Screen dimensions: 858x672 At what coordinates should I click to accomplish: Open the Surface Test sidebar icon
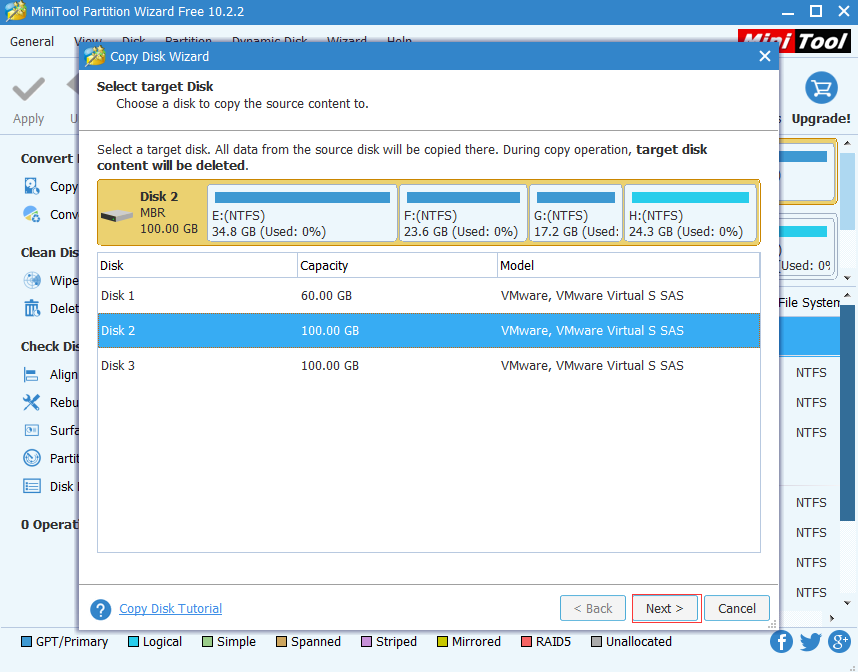click(32, 430)
